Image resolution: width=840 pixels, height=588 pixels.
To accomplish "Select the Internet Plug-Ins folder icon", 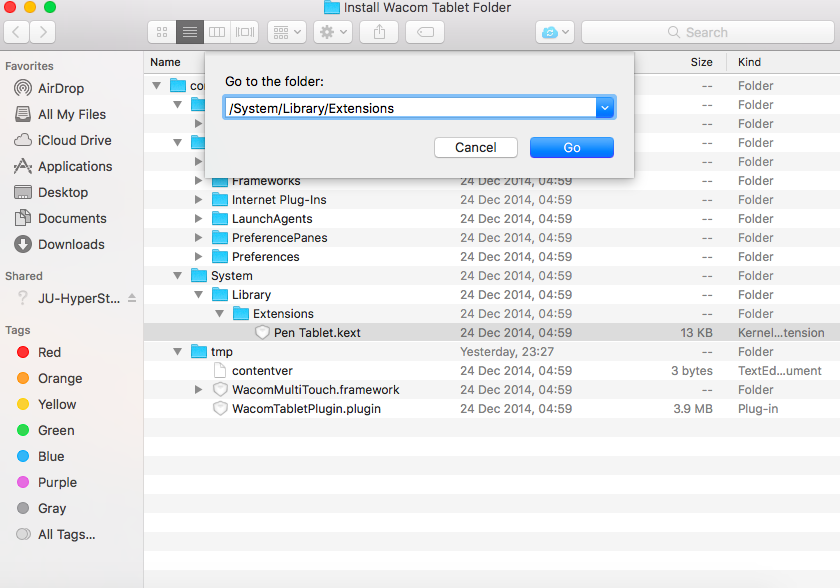I will point(220,200).
